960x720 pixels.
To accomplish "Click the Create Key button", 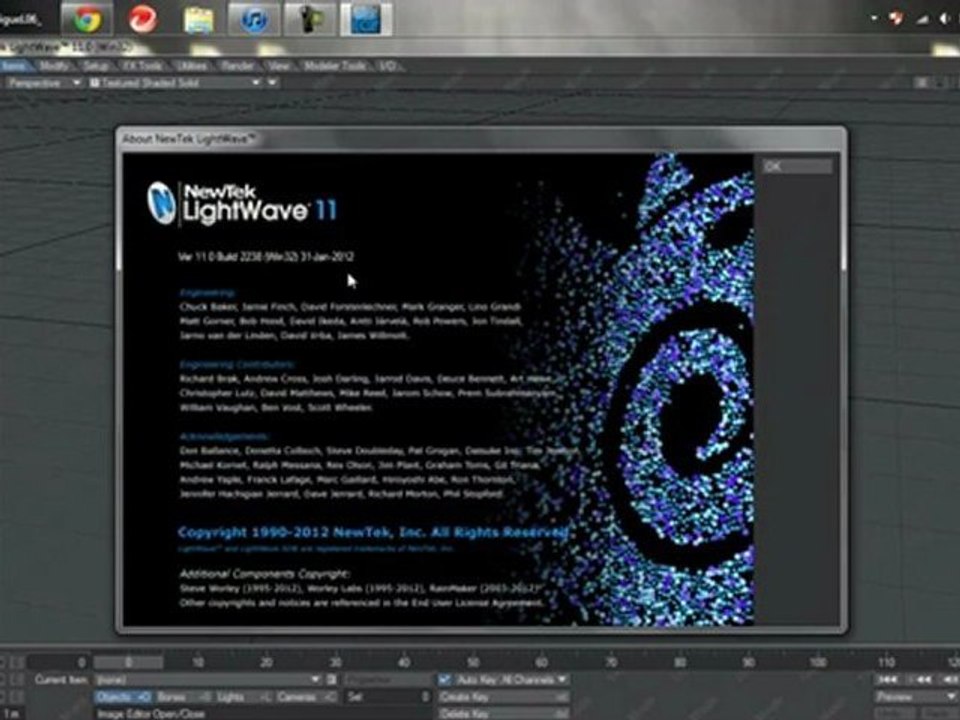I will (x=503, y=697).
